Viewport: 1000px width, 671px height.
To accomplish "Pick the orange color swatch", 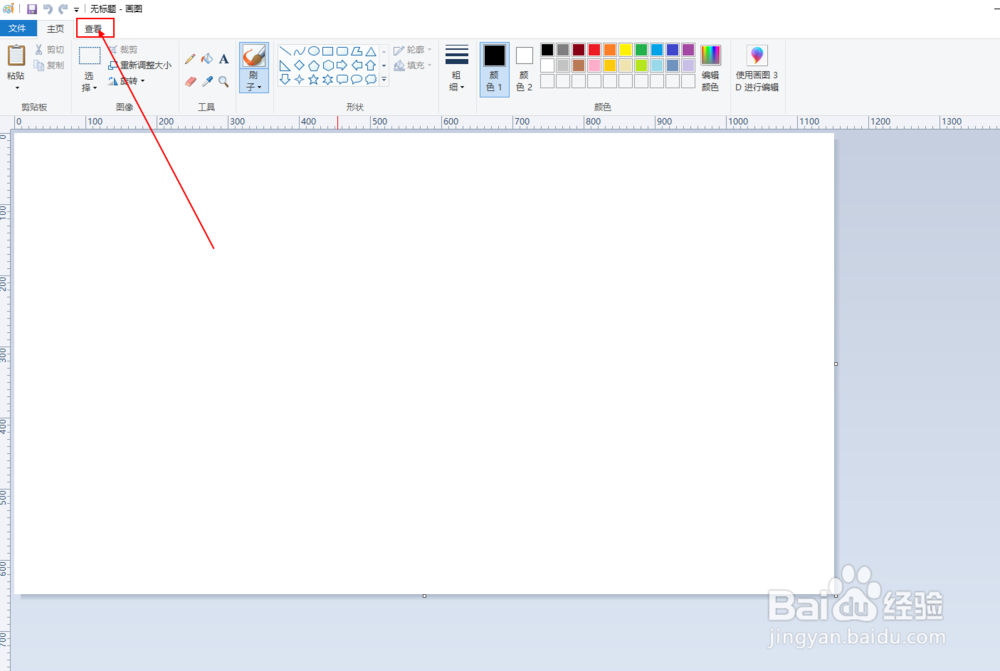I will [x=610, y=50].
